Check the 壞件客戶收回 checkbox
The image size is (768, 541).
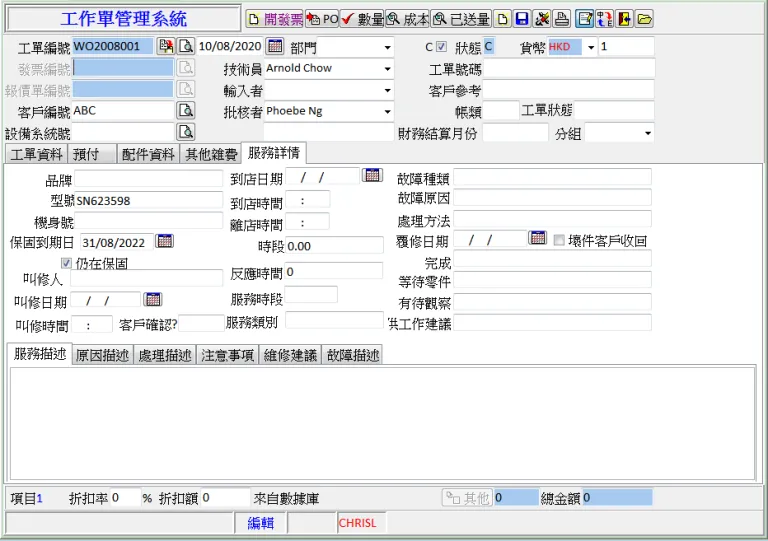point(559,241)
